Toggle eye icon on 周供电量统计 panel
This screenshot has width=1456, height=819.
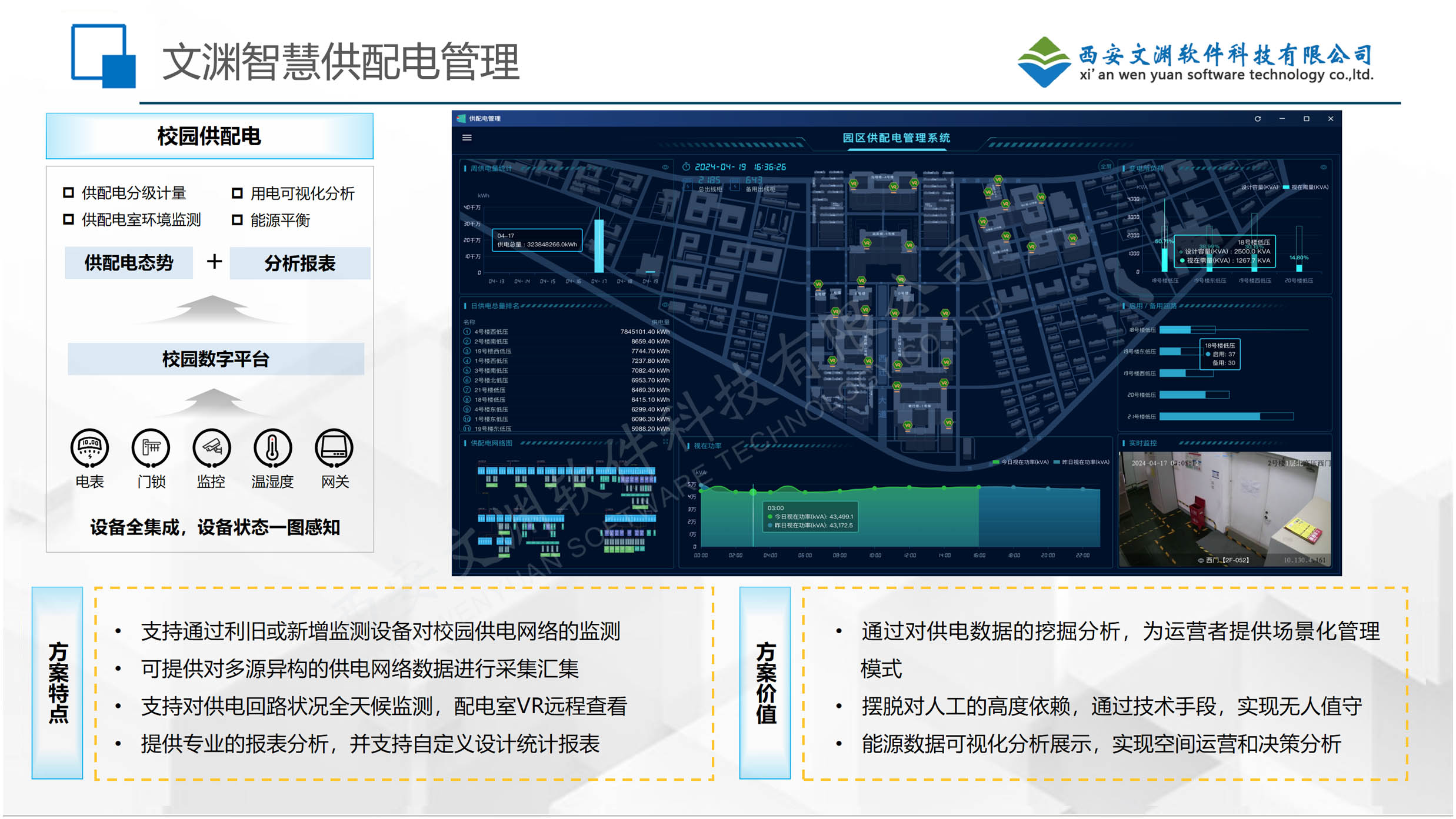point(665,168)
